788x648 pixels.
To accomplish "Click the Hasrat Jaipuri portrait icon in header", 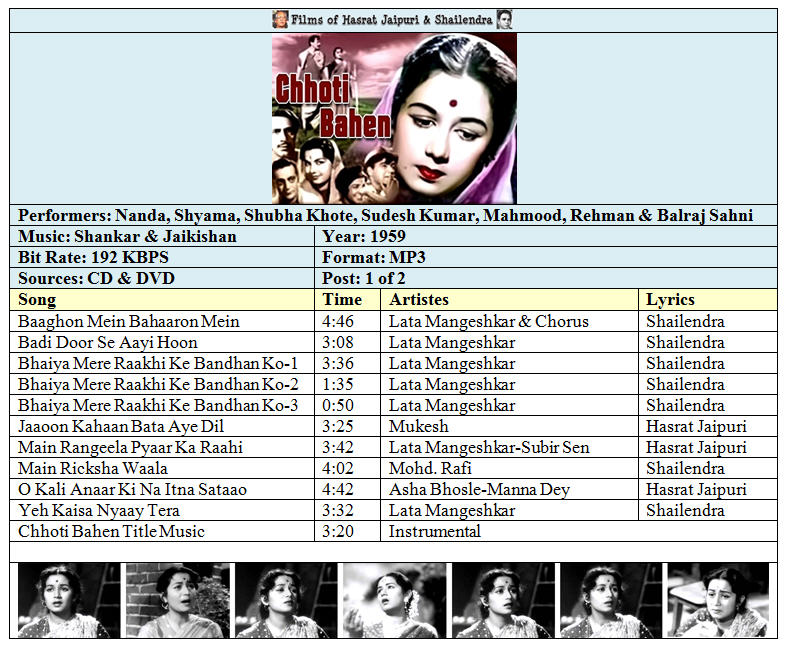I will 280,20.
